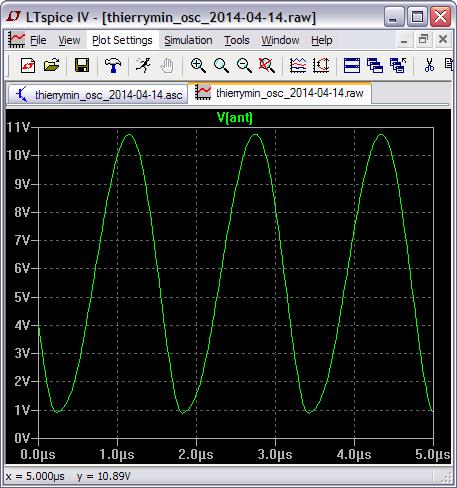Run simulation with the running man icon
The height and width of the screenshot is (488, 457).
pyautogui.click(x=143, y=65)
